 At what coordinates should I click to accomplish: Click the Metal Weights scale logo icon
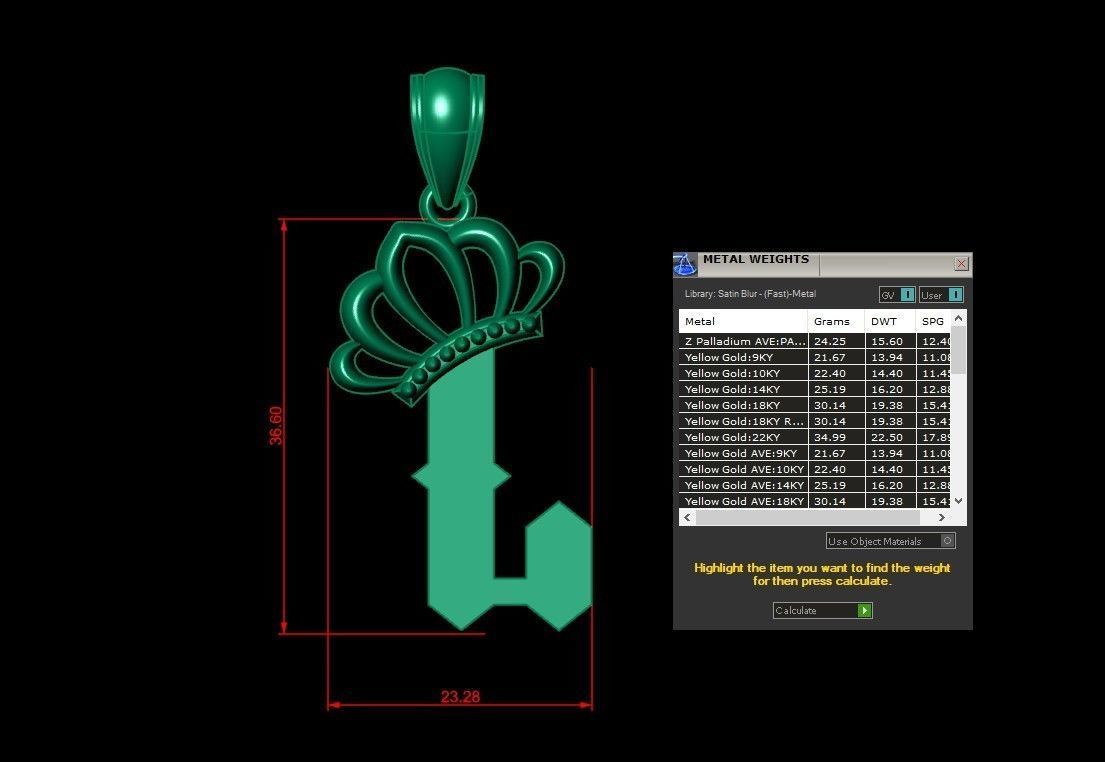(x=684, y=264)
